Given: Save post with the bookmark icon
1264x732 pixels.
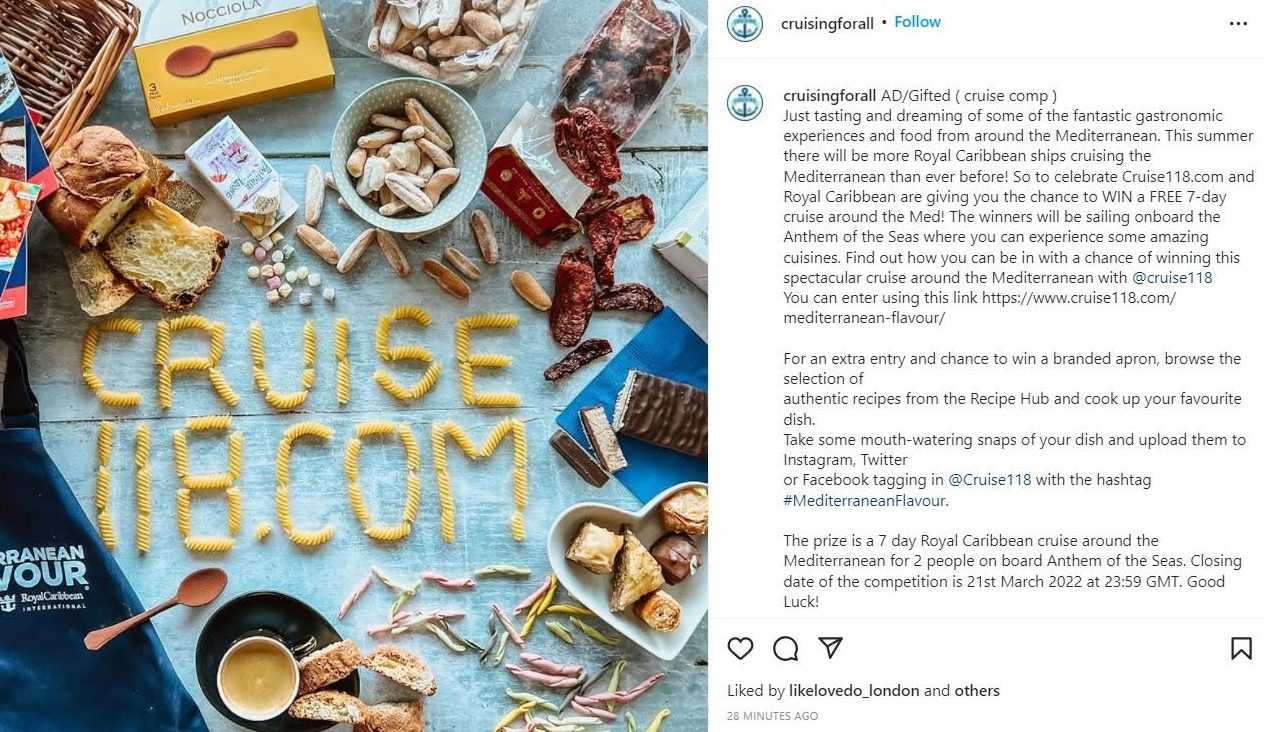Looking at the screenshot, I should point(1241,648).
